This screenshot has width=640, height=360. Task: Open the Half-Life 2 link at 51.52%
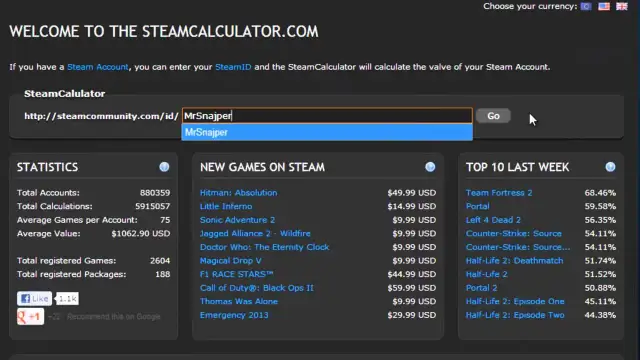(x=487, y=274)
